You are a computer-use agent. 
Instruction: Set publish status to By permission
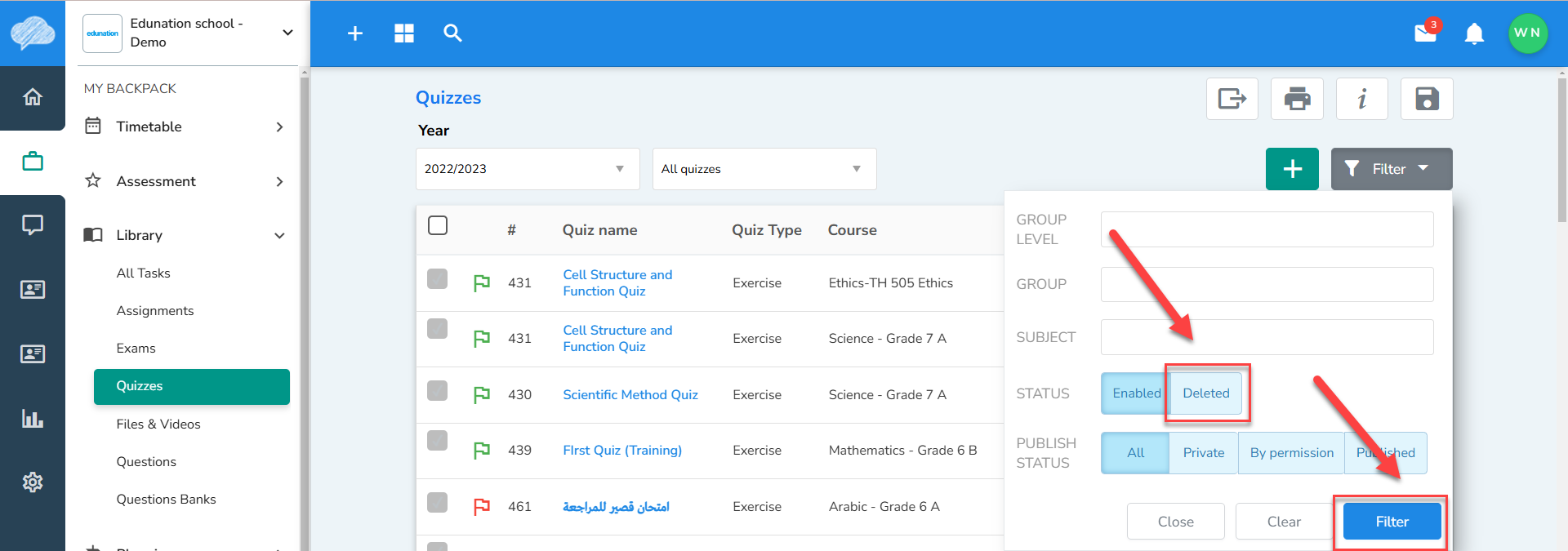point(1292,453)
